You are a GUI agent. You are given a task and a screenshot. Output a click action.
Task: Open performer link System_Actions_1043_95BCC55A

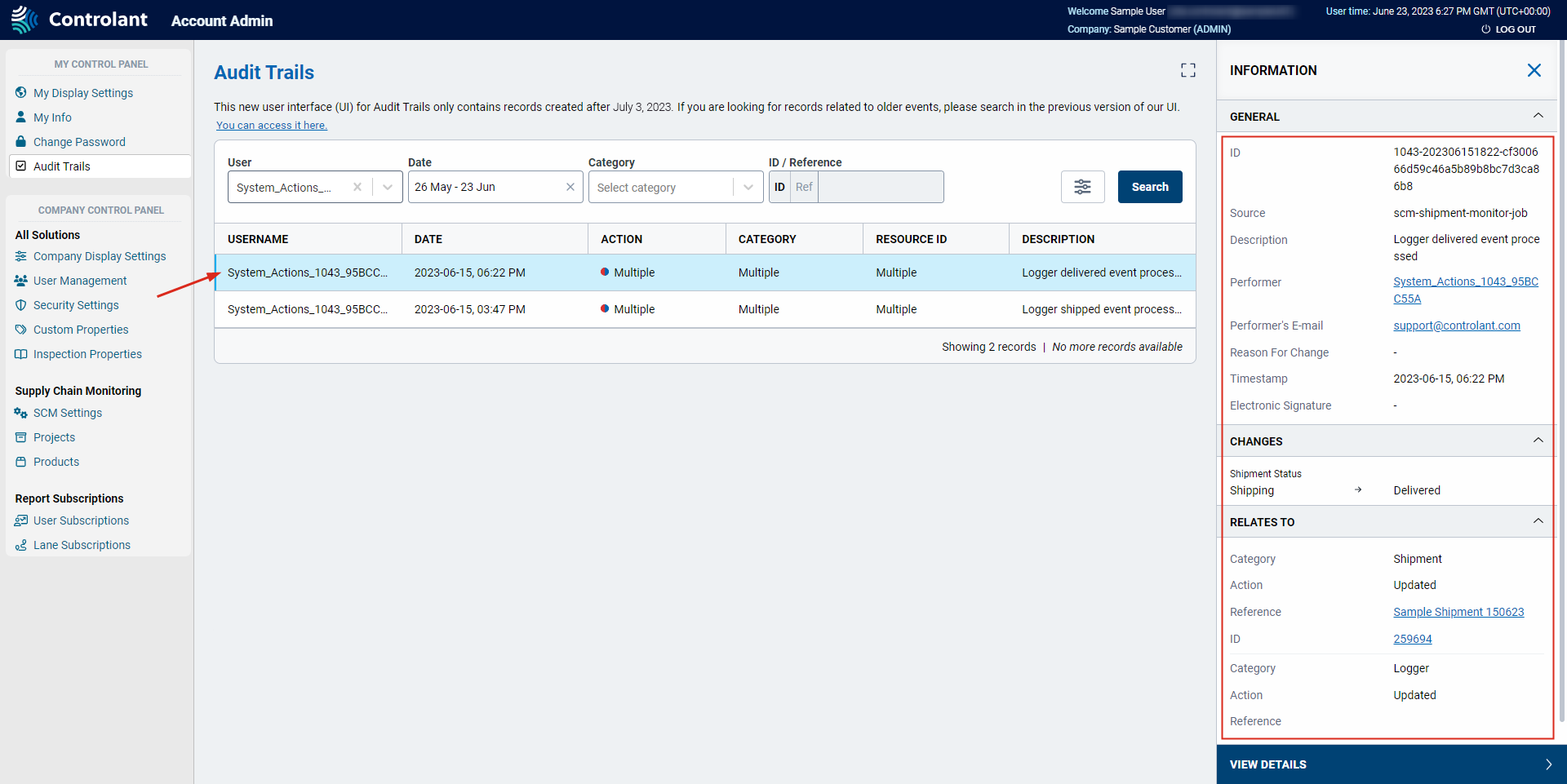(x=1466, y=290)
